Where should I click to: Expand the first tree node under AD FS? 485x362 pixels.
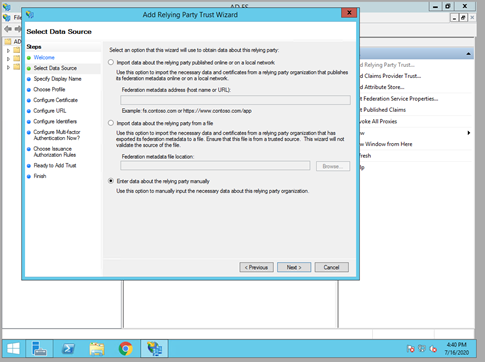(8, 50)
